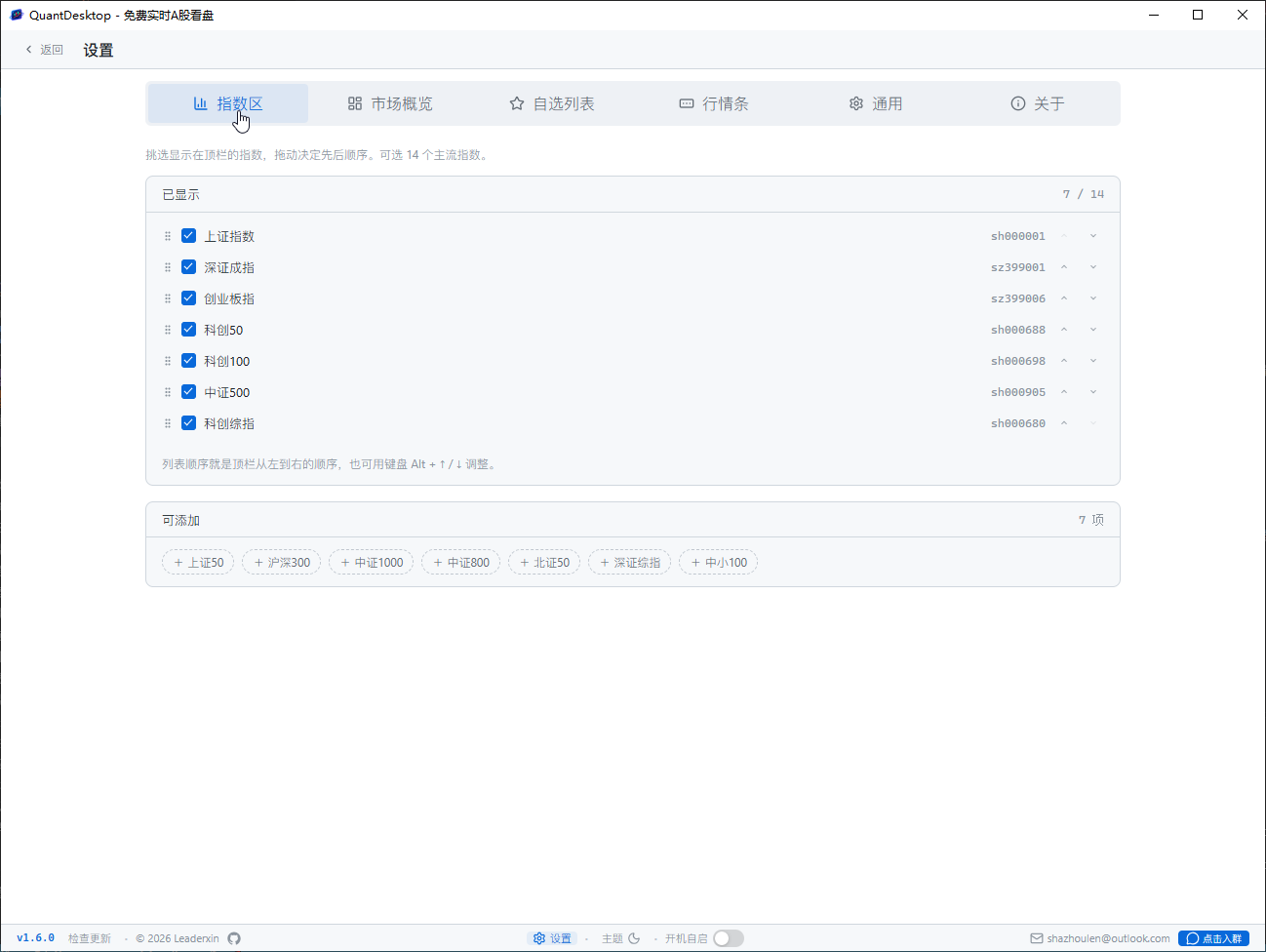Click the QuantDesktop app icon in title bar

[x=16, y=15]
